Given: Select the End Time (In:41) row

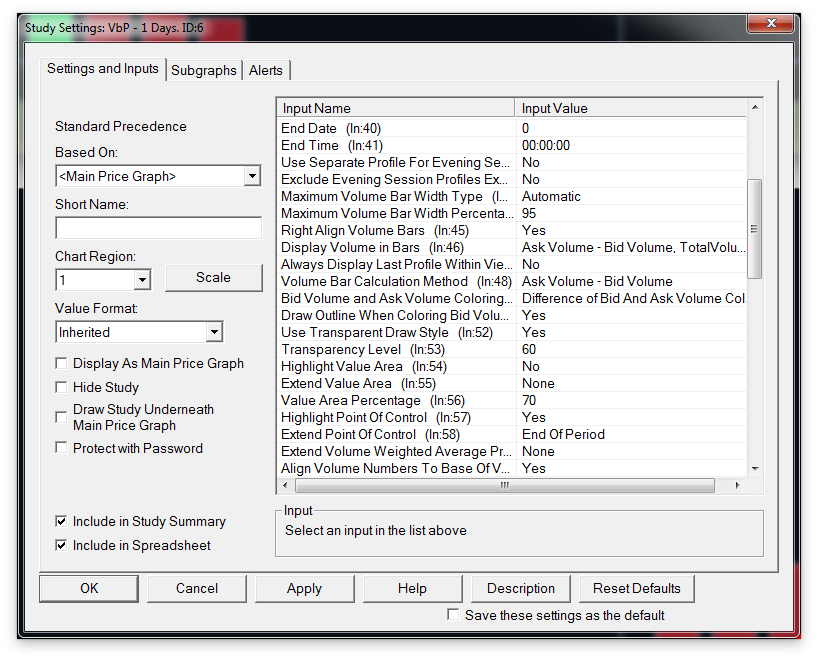Looking at the screenshot, I should [x=512, y=146].
